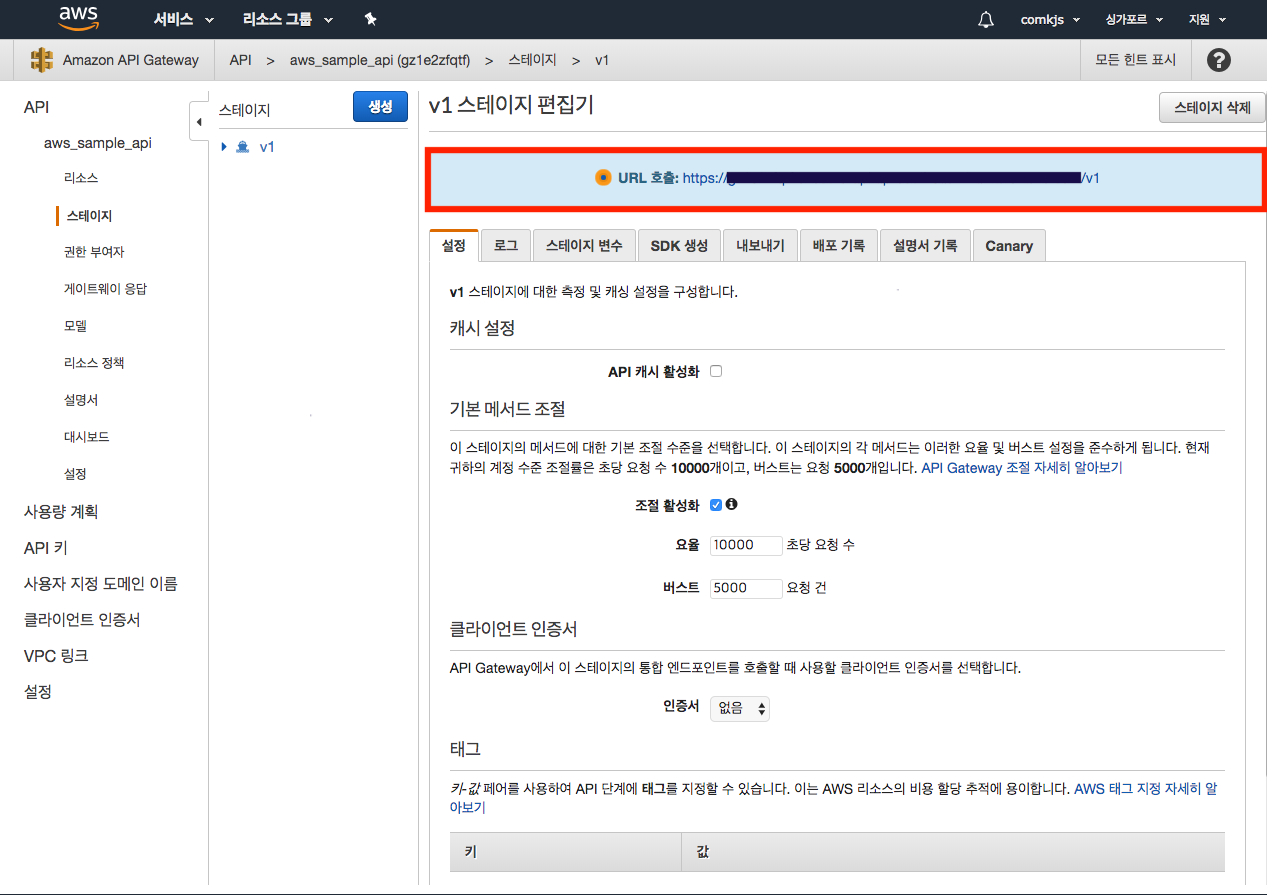Switch to the Canary tab
This screenshot has height=895, width=1267.
click(1008, 246)
